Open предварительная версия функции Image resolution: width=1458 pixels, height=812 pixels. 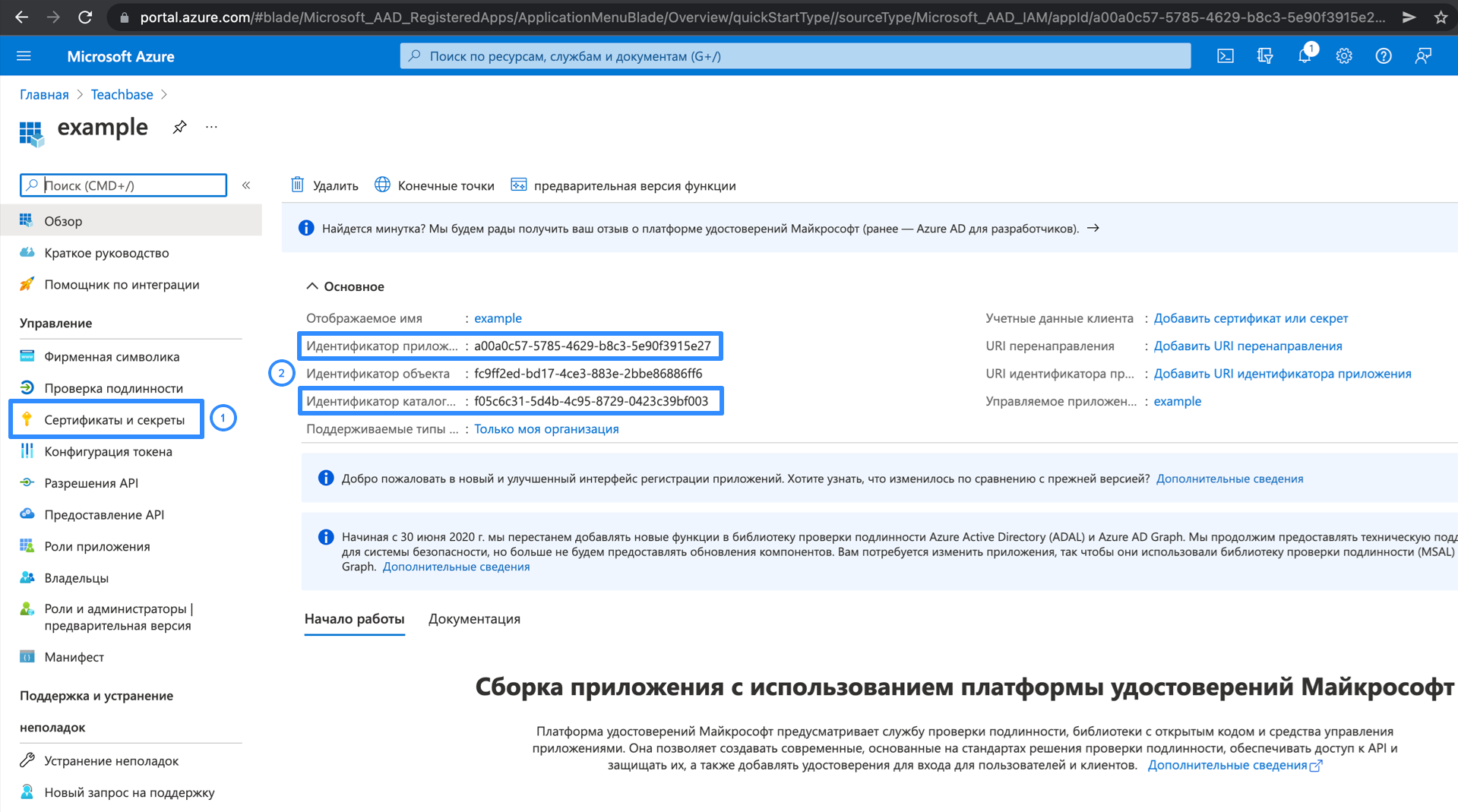(623, 185)
